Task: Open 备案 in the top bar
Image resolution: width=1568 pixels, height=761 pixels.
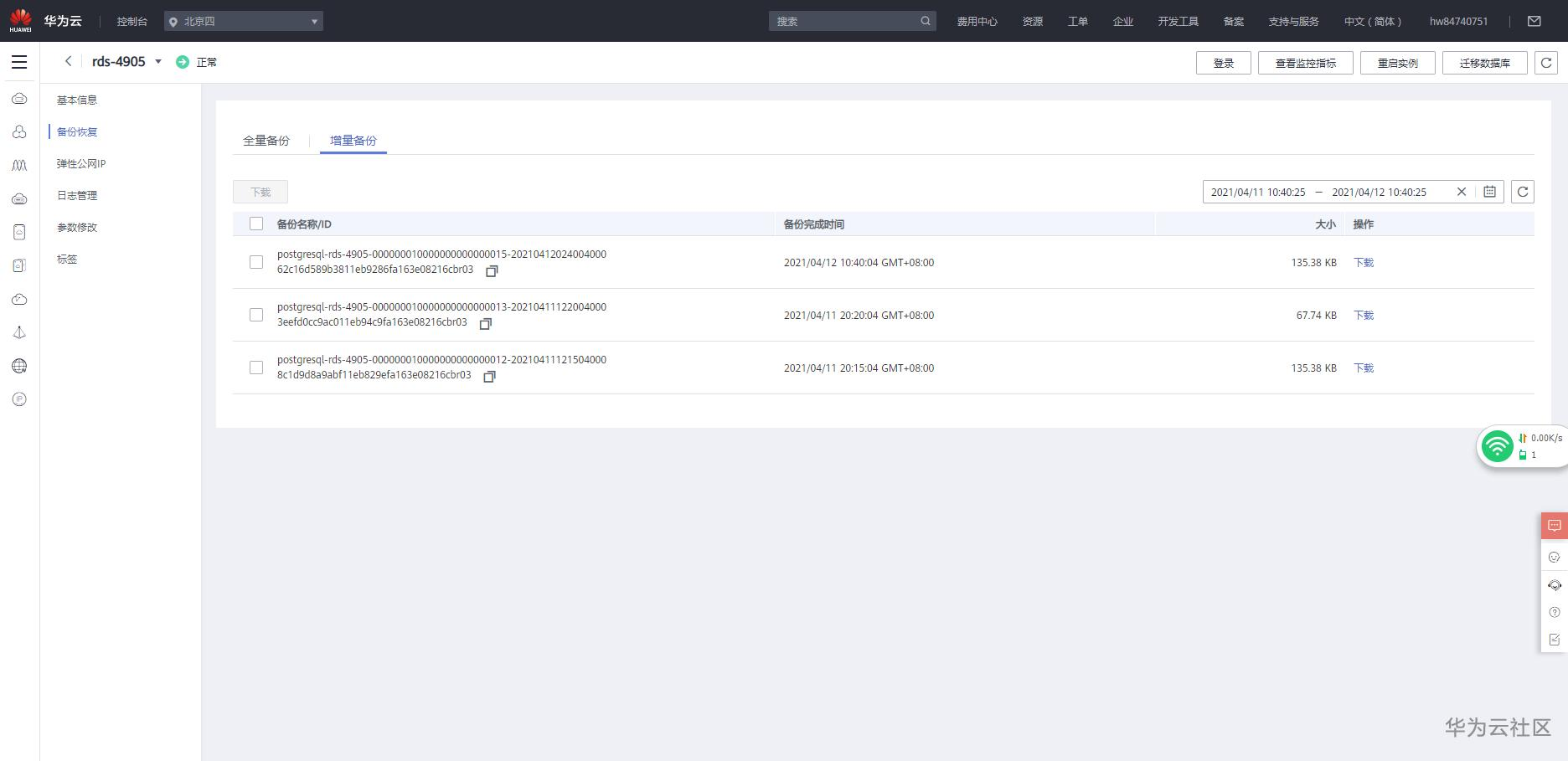Action: coord(1234,22)
